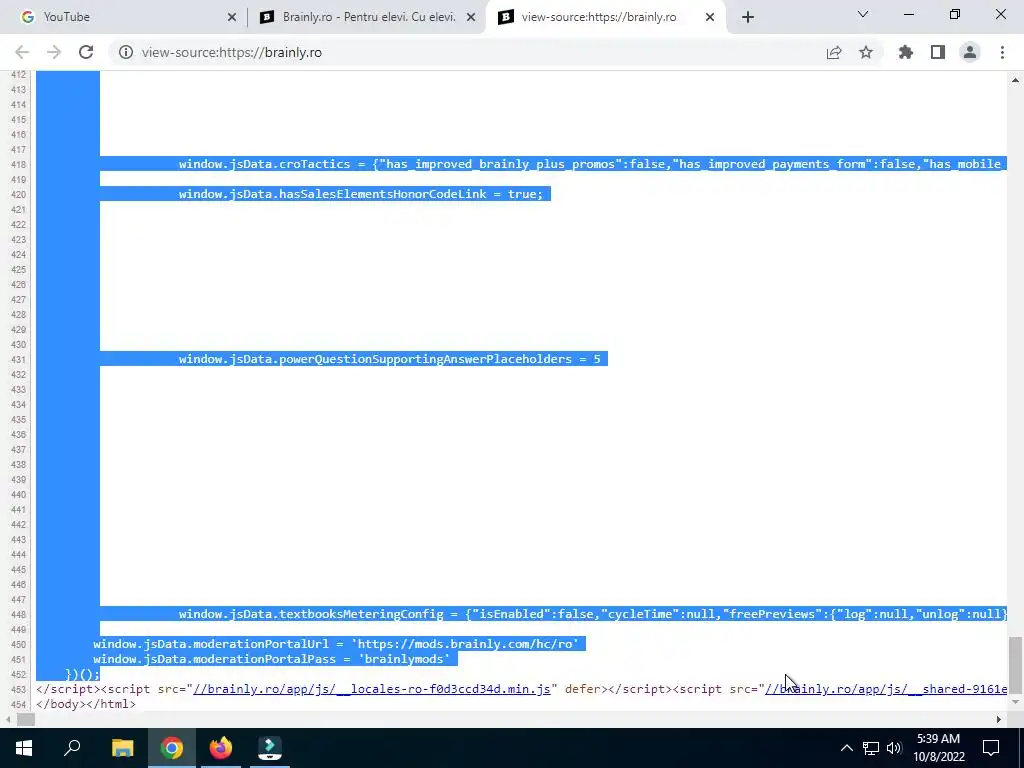The height and width of the screenshot is (768, 1024).
Task: Close the view-source tab
Action: tap(710, 18)
